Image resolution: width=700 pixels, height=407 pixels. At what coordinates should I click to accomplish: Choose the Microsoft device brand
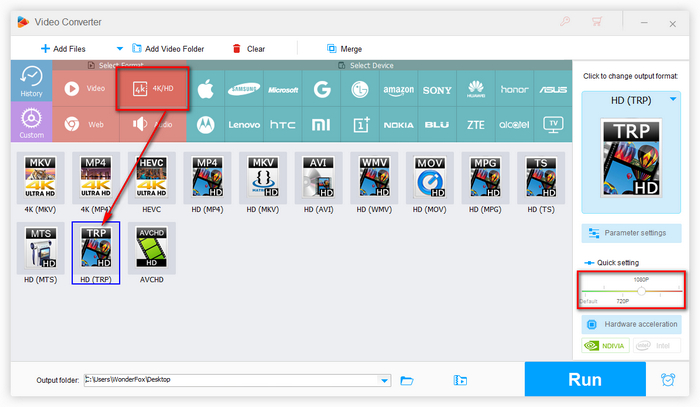(x=283, y=89)
